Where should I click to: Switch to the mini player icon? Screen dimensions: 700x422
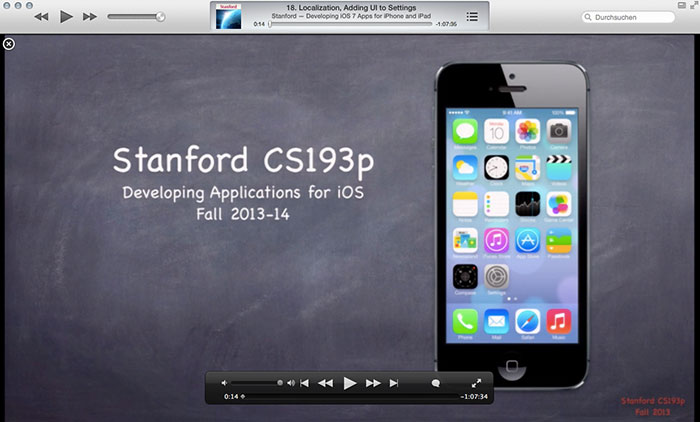(682, 5)
